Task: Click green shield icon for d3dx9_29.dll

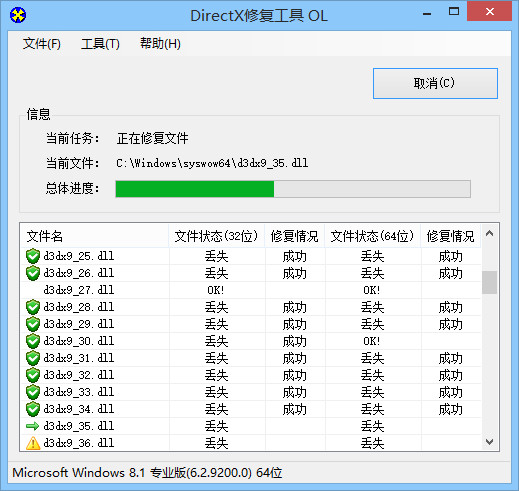Action: [x=33, y=324]
